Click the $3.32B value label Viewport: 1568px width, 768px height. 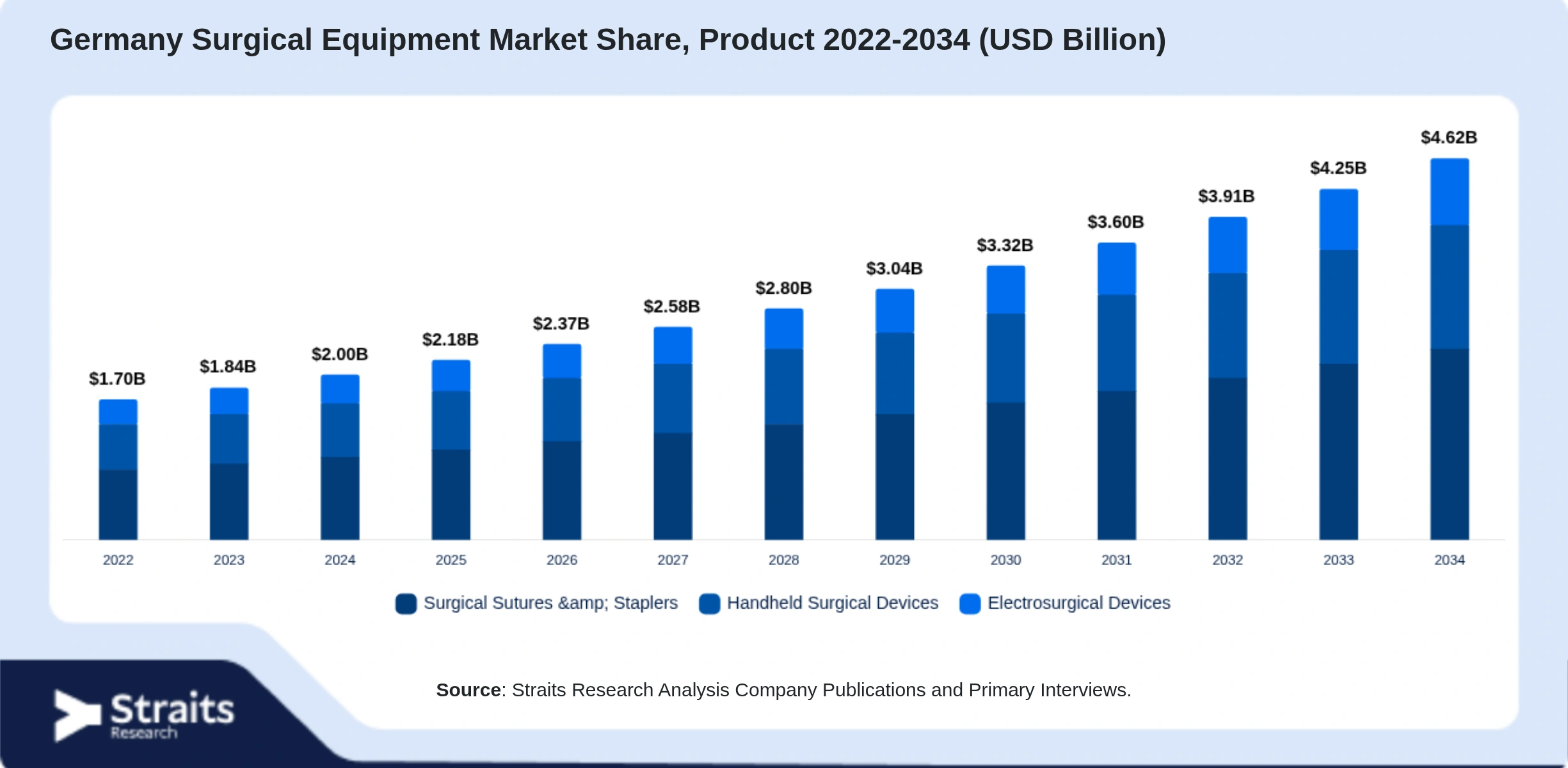click(x=1005, y=246)
